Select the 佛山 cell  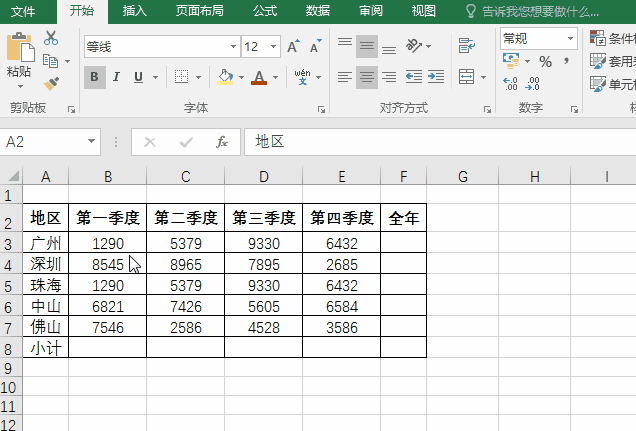tap(45, 327)
